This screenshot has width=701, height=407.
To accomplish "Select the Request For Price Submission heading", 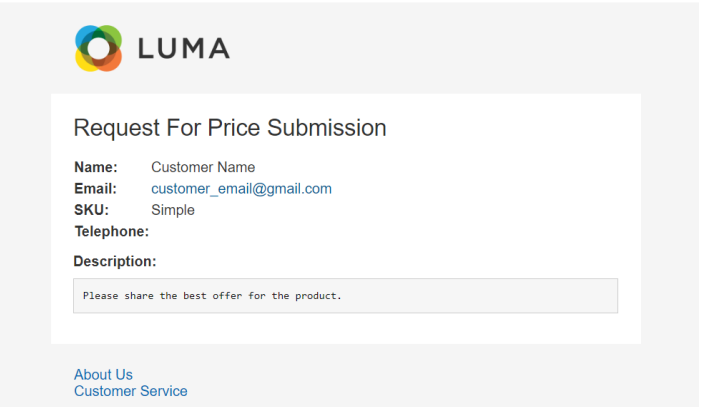I will (230, 128).
